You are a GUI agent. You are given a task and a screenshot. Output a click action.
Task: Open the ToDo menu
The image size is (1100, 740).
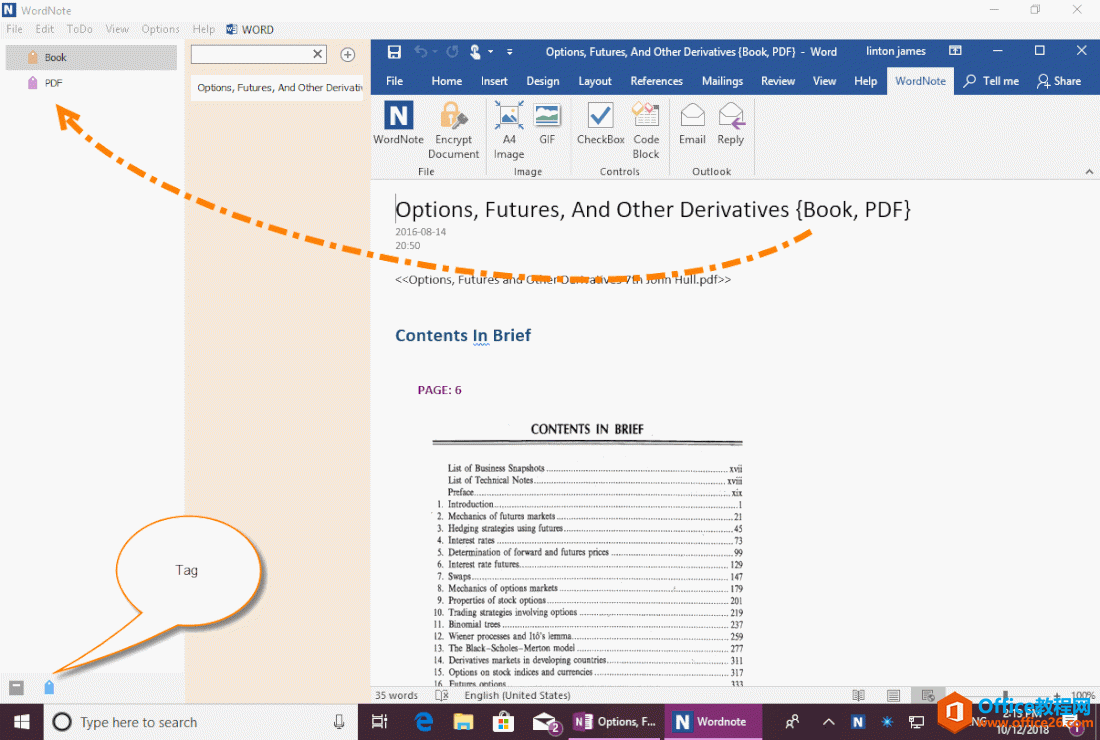(79, 28)
